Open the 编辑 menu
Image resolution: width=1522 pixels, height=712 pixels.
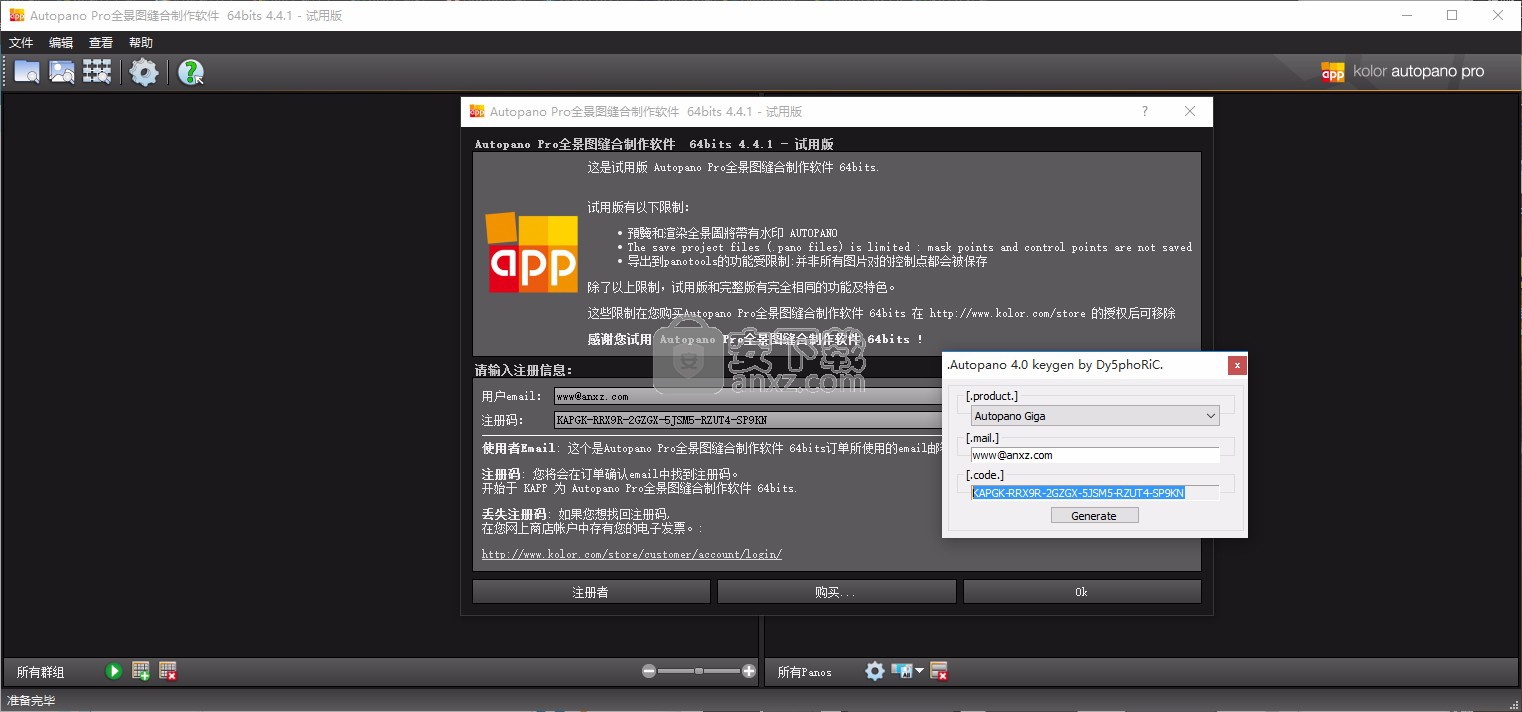tap(61, 43)
